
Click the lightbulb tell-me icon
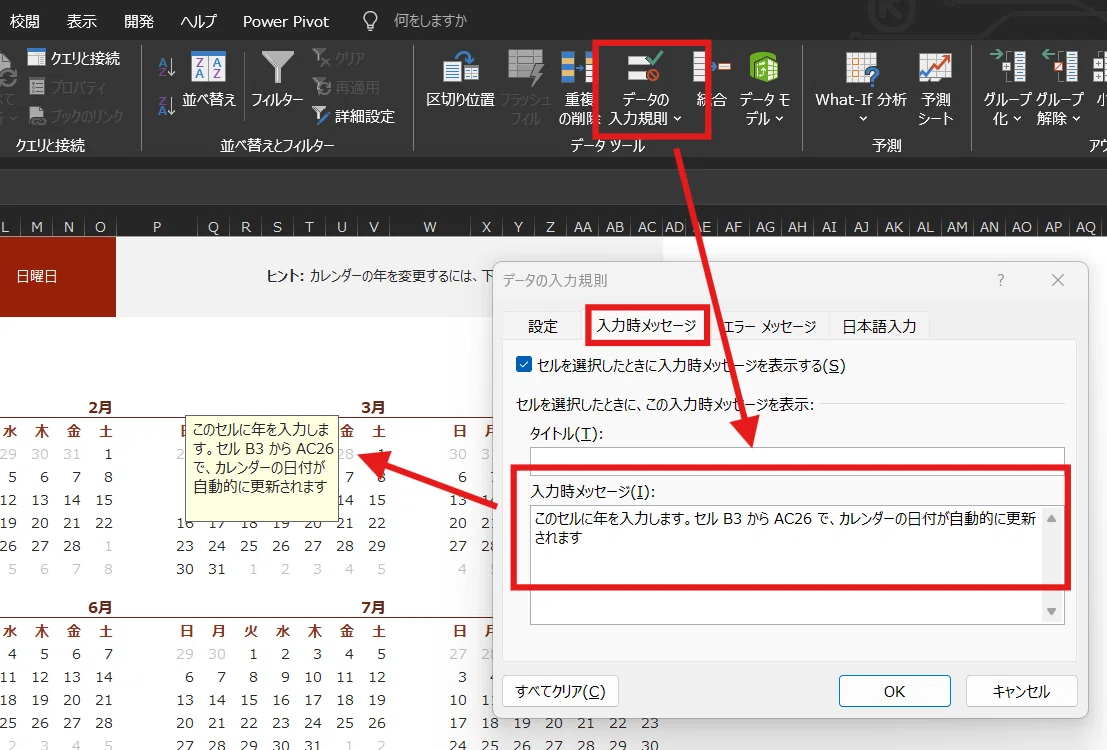[x=370, y=21]
